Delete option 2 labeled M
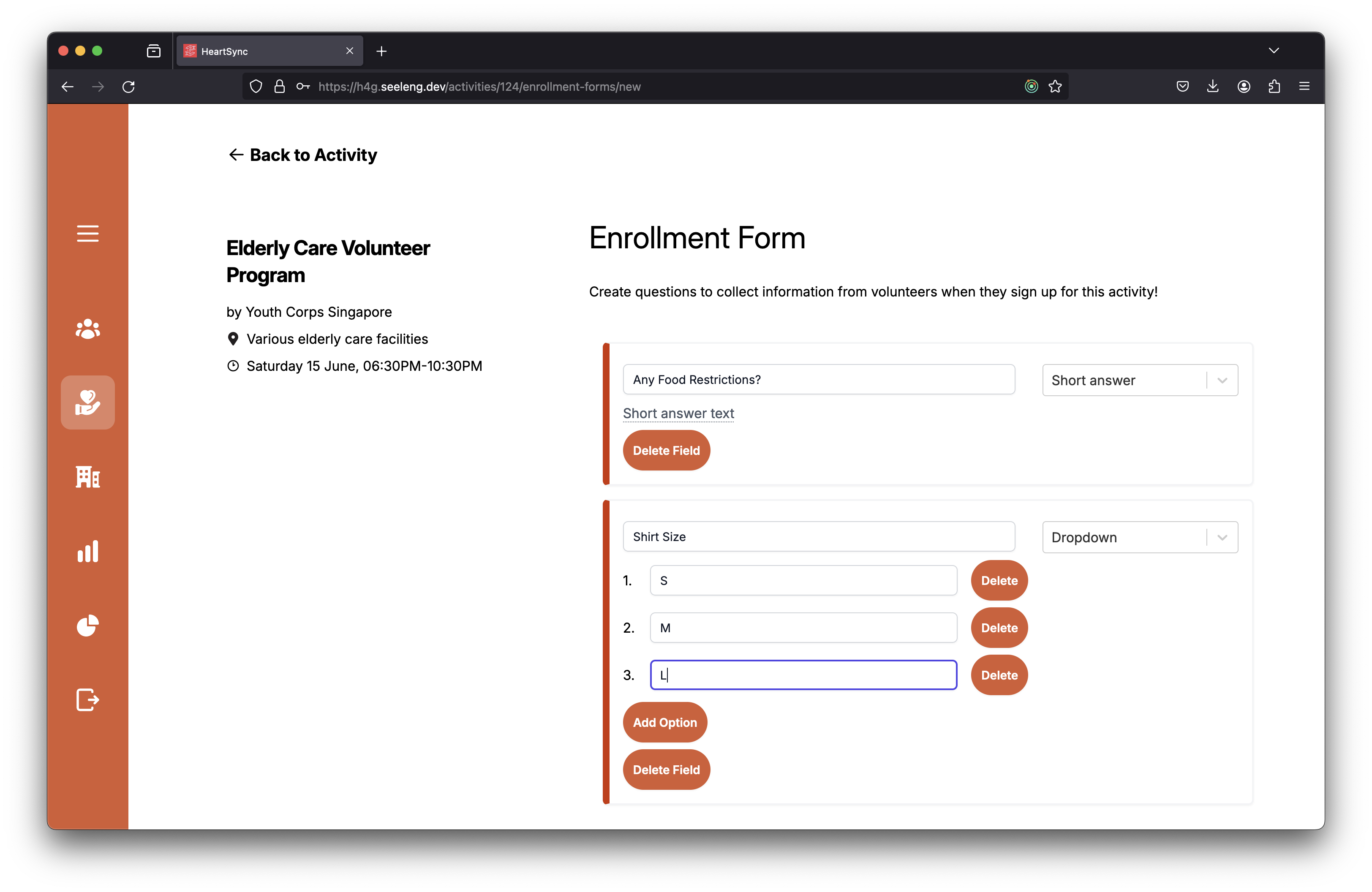Viewport: 1372px width, 892px height. [x=999, y=628]
